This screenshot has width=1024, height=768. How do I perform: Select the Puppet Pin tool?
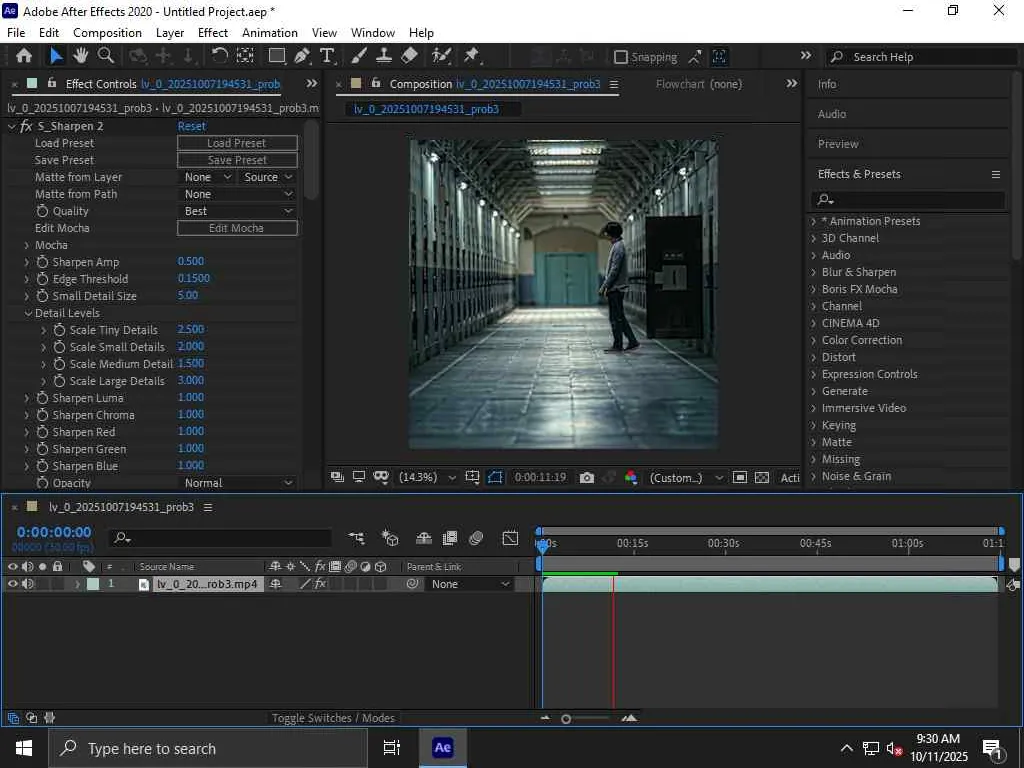471,56
